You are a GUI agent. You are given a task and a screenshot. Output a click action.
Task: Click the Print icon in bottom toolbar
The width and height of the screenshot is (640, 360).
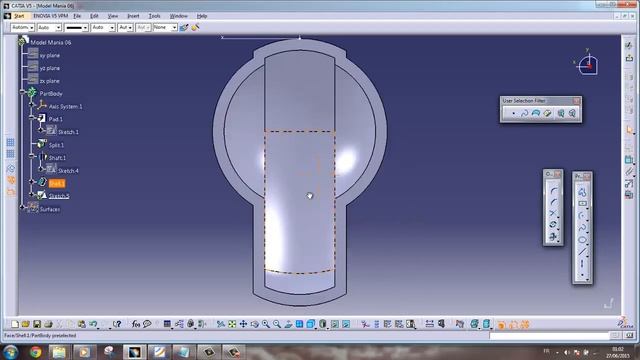pos(48,324)
